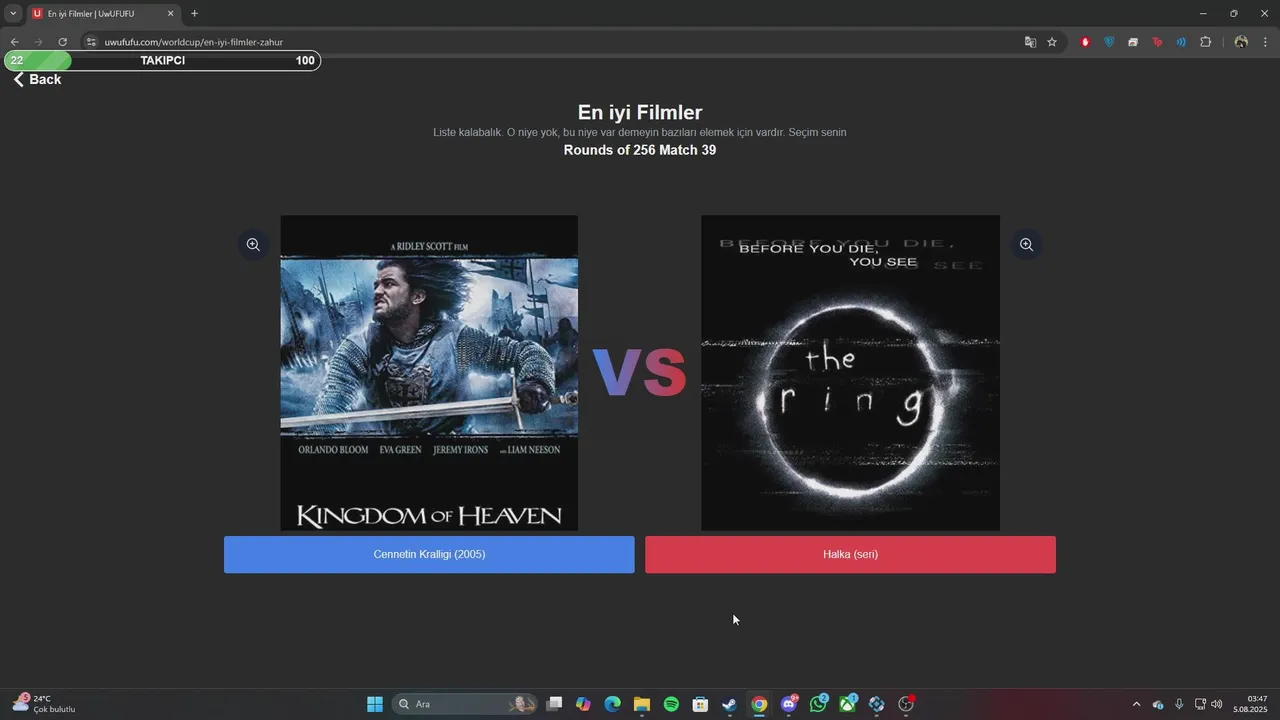The height and width of the screenshot is (720, 1280).
Task: Open the OBS Studio taskbar icon
Action: tap(906, 704)
